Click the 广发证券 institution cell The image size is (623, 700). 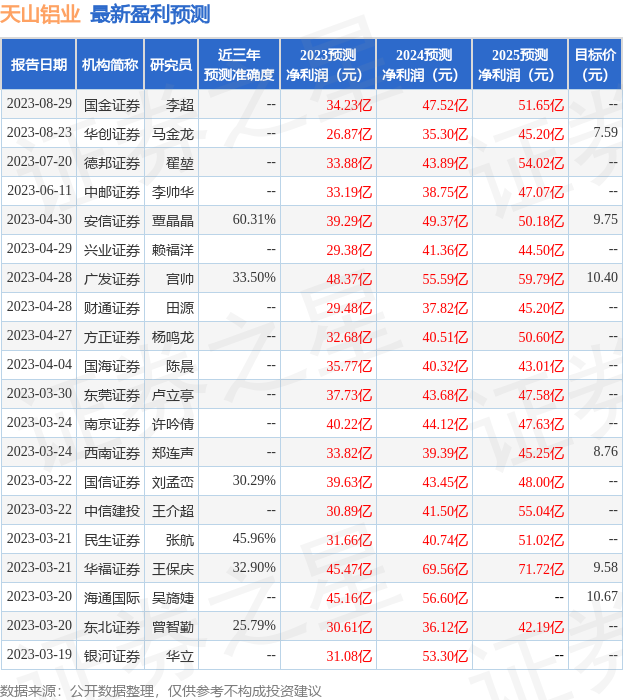pos(112,279)
